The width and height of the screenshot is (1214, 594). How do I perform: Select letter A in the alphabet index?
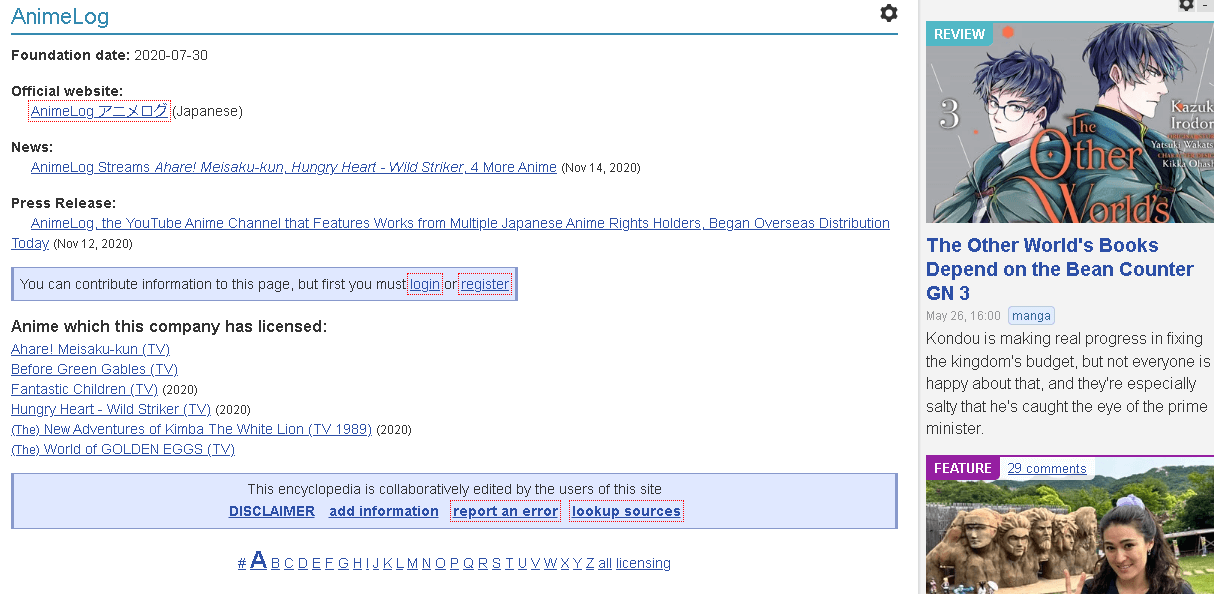point(258,560)
